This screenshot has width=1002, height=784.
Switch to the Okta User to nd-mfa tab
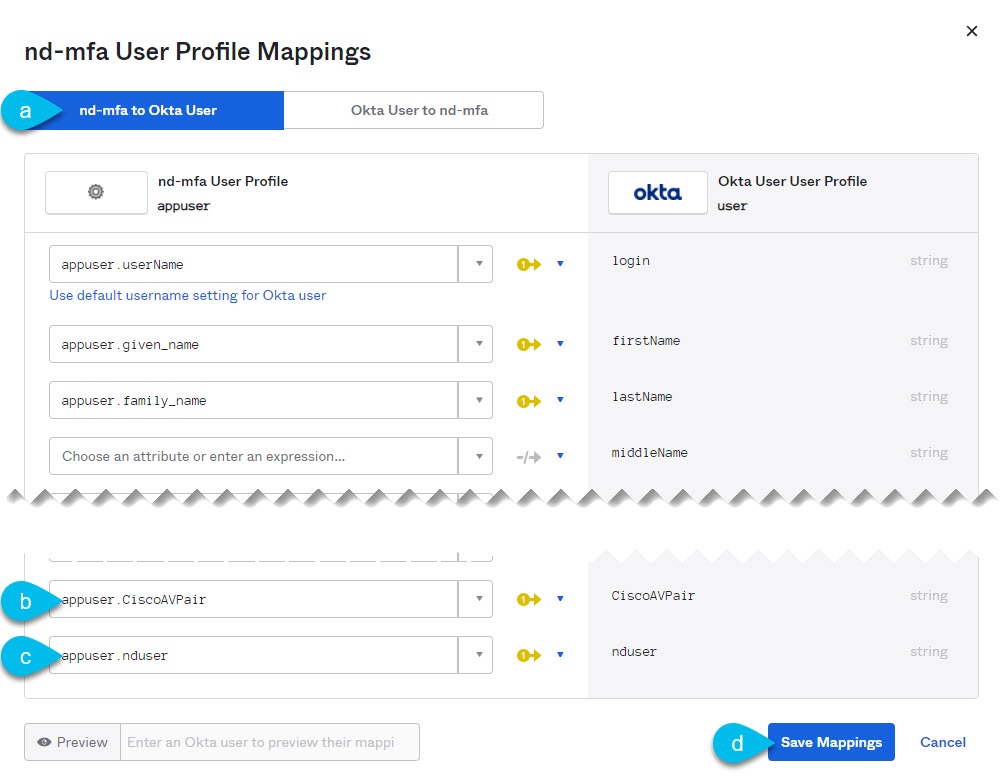[x=413, y=111]
